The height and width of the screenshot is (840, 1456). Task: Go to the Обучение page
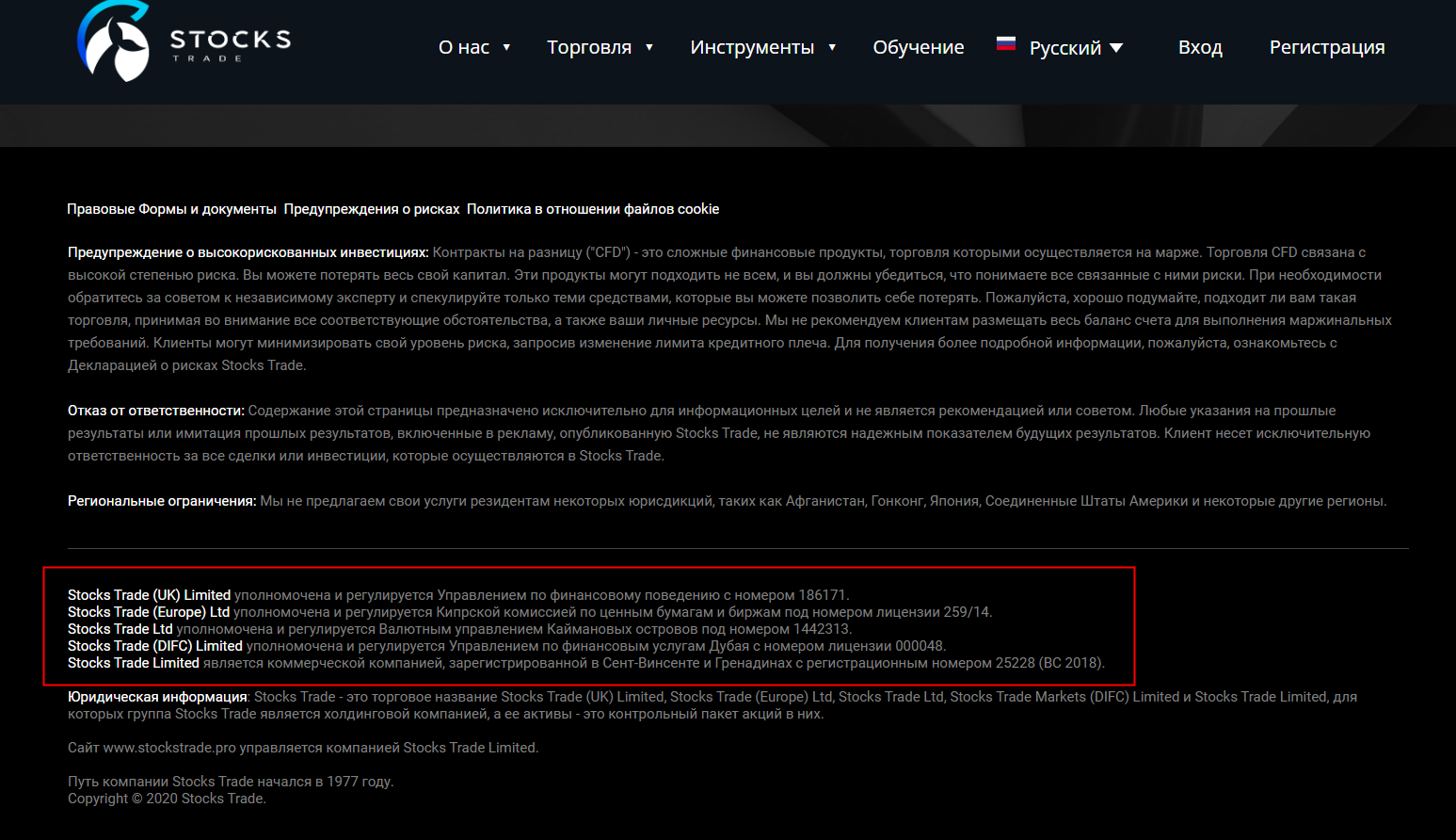click(919, 47)
